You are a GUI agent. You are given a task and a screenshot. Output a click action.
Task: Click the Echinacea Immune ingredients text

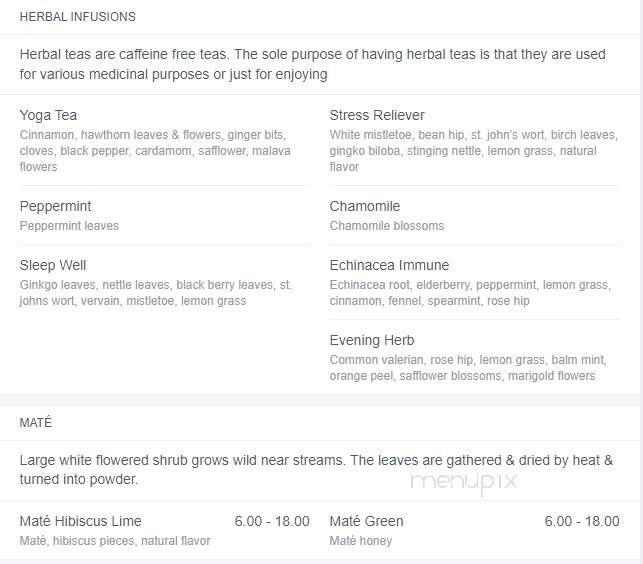pyautogui.click(x=470, y=293)
